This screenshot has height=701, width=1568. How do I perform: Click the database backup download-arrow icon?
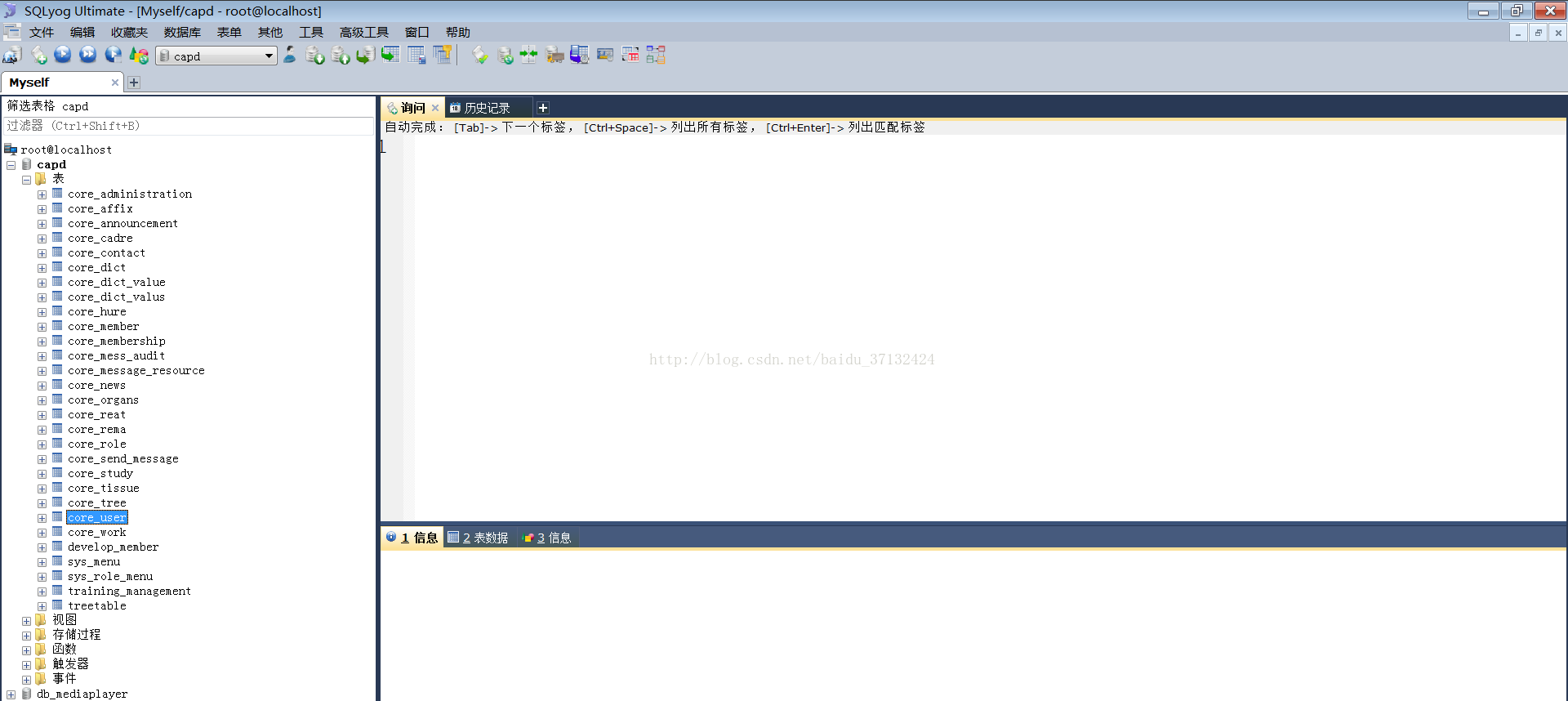tap(315, 55)
